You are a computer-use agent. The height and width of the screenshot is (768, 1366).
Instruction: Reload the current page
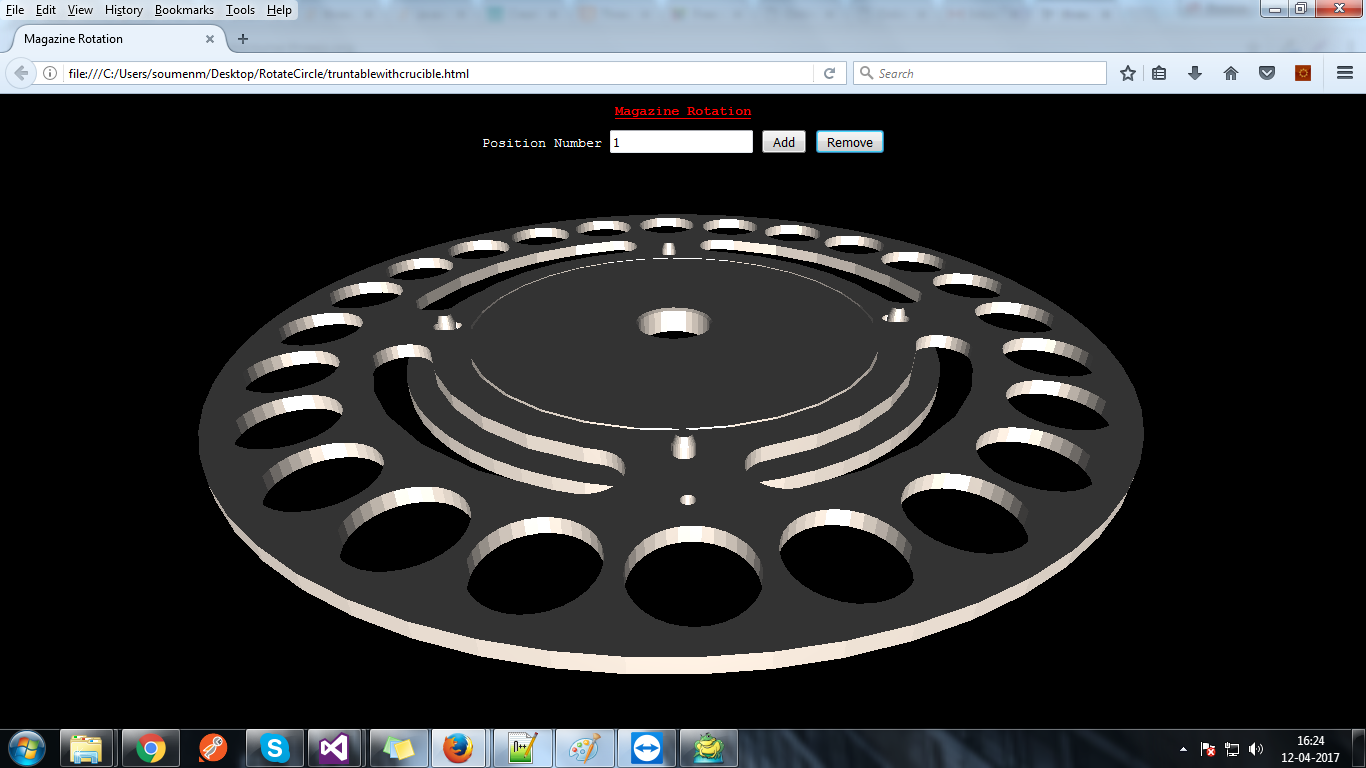pyautogui.click(x=829, y=73)
